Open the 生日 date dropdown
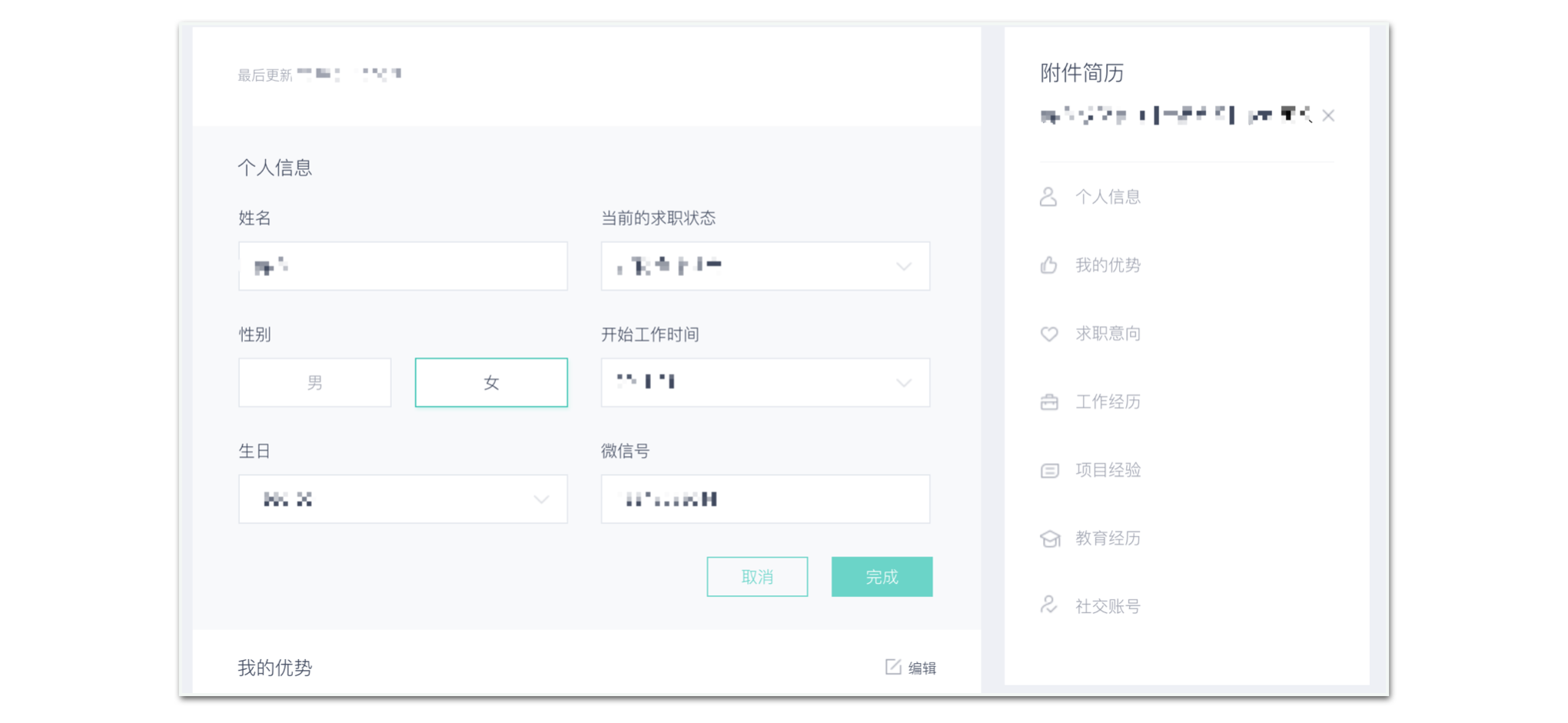 [x=403, y=499]
